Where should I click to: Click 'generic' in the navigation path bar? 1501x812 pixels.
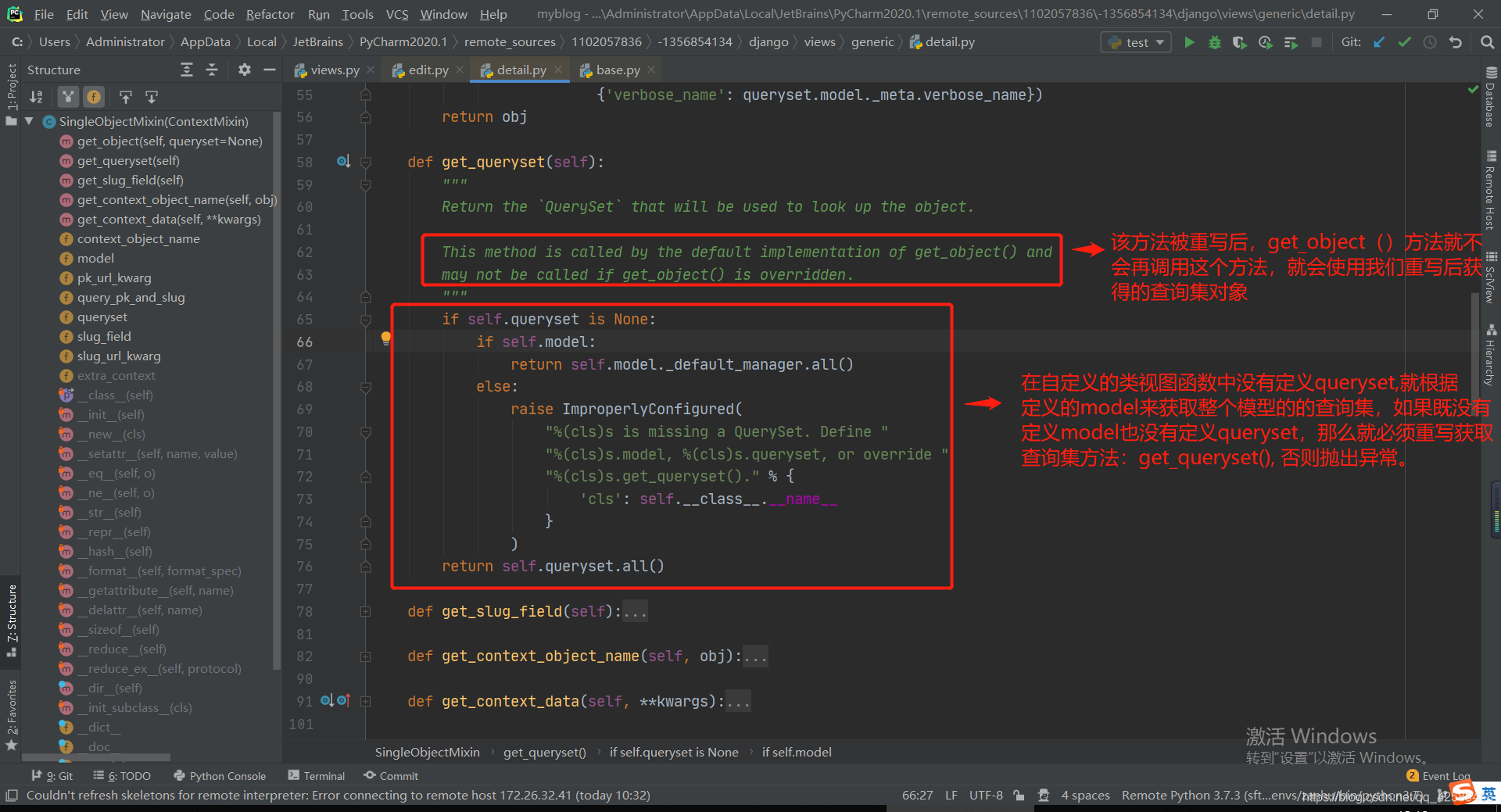point(872,42)
